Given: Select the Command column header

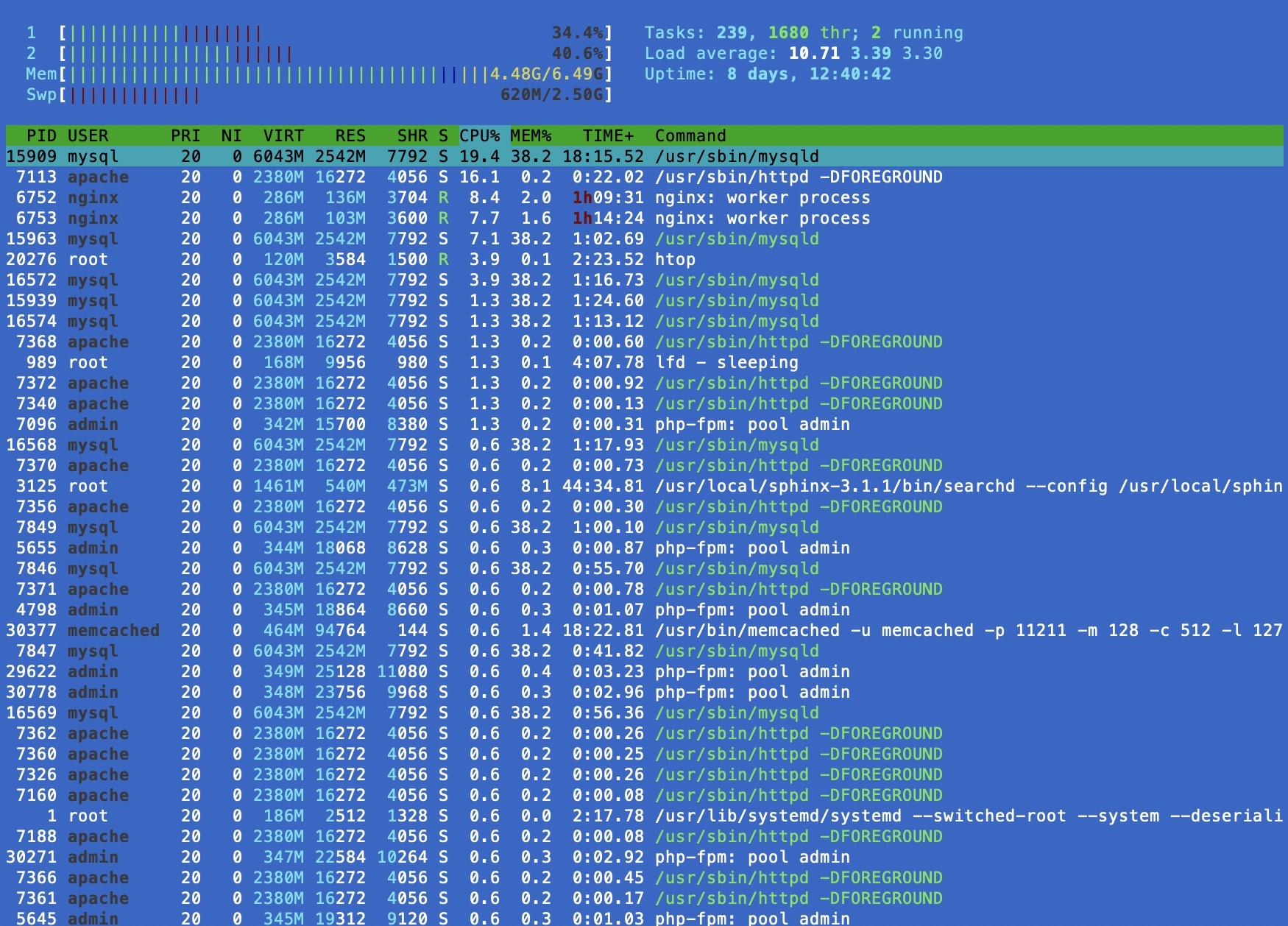Looking at the screenshot, I should pyautogui.click(x=690, y=135).
